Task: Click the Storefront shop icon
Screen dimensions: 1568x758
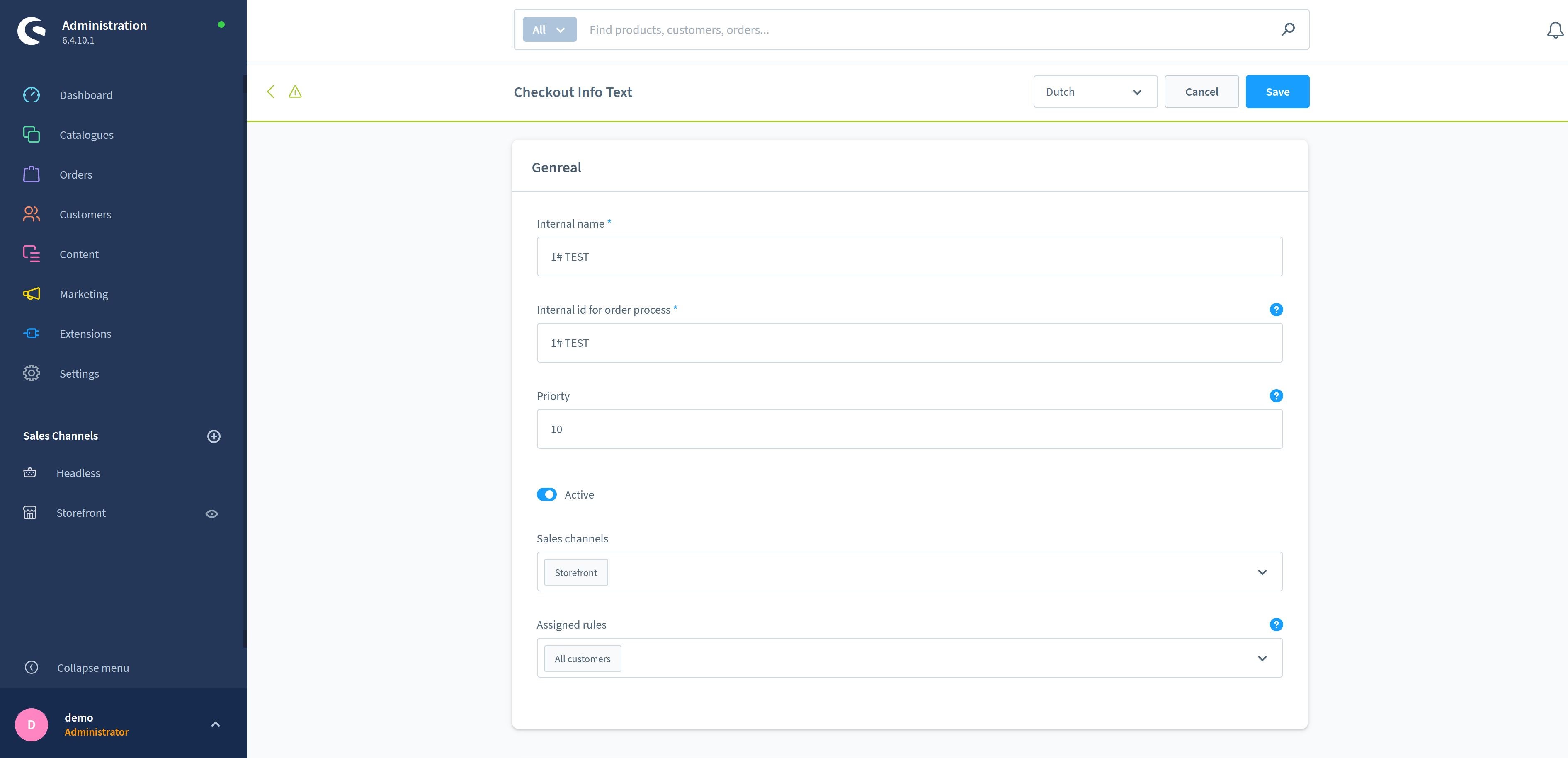Action: [x=30, y=513]
